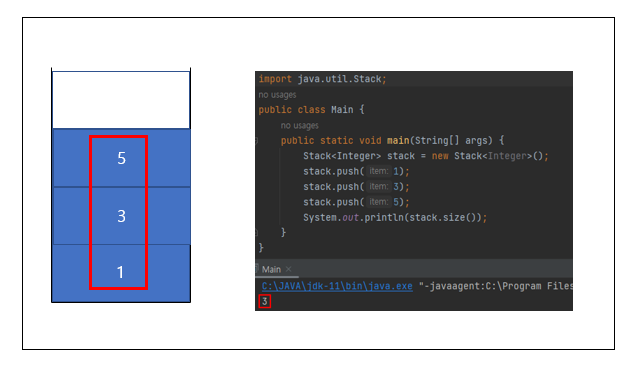630x369 pixels.
Task: Collapse the main method fold marker
Action: 257,141
